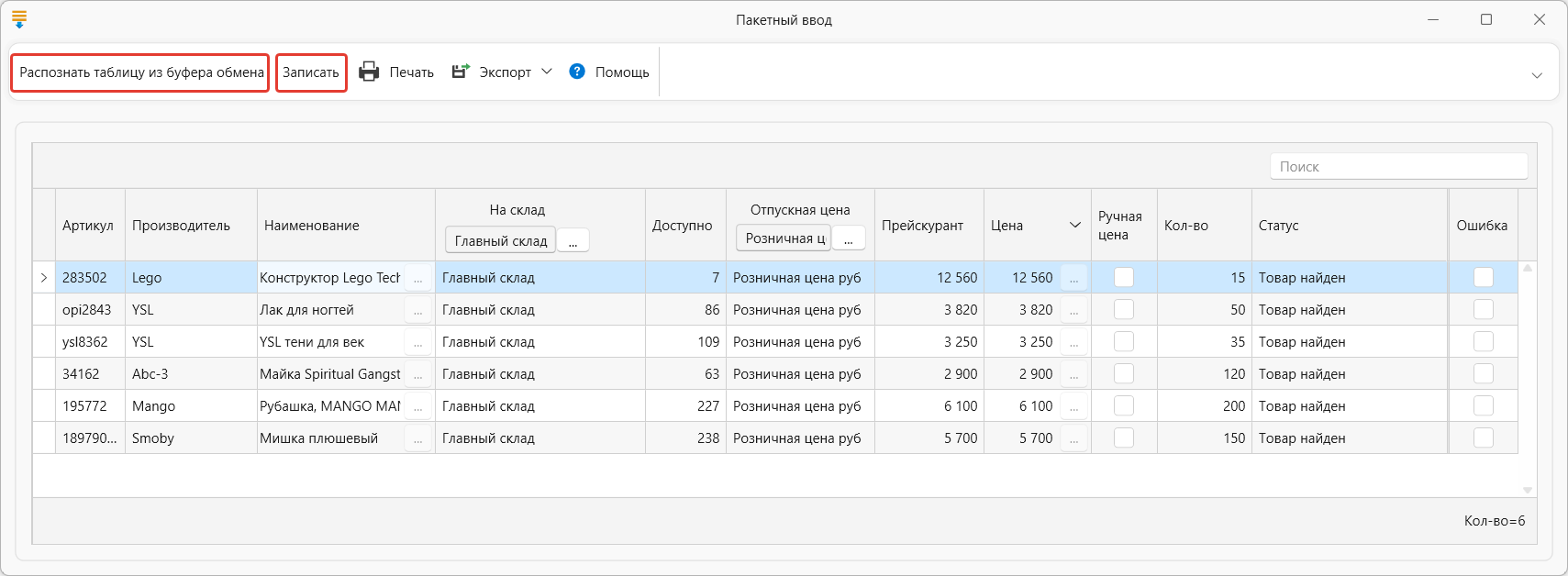Click ellipsis beside Мишка плюшевый name
This screenshot has width=1568, height=576.
tap(417, 438)
